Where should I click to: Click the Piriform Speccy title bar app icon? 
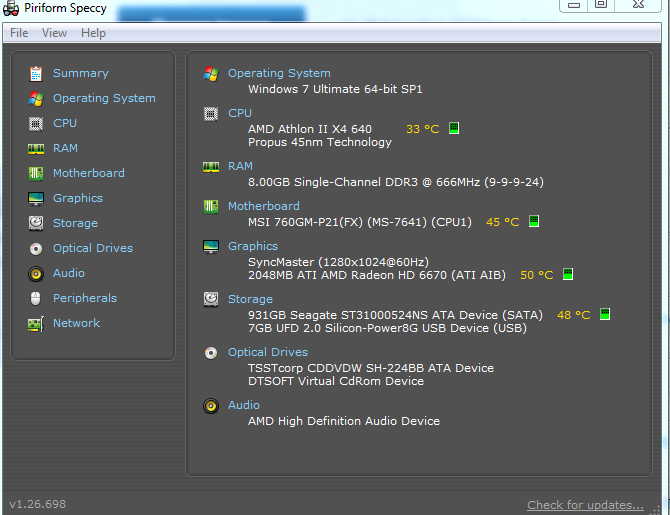click(x=11, y=8)
